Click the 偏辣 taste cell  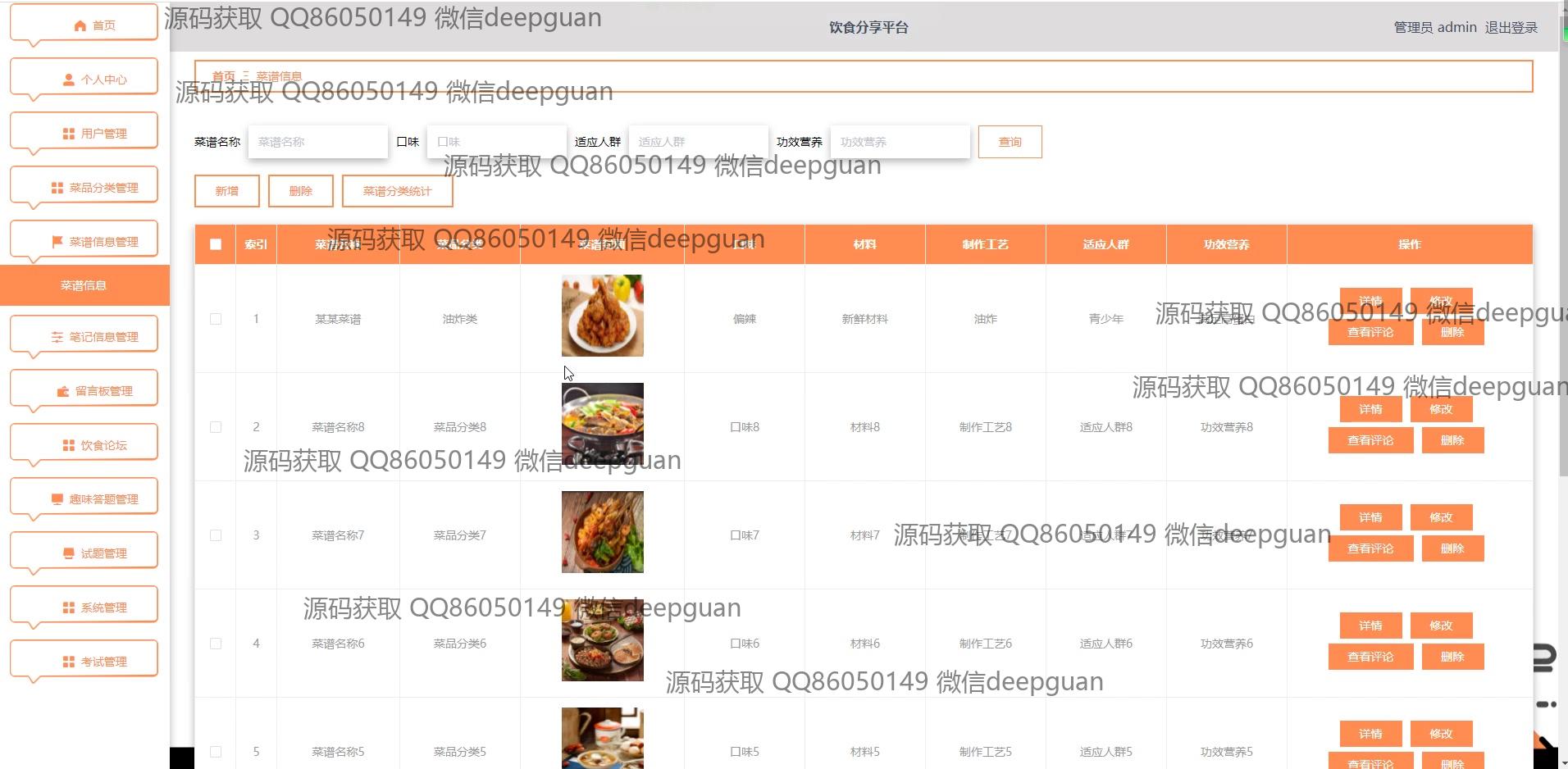(x=745, y=319)
